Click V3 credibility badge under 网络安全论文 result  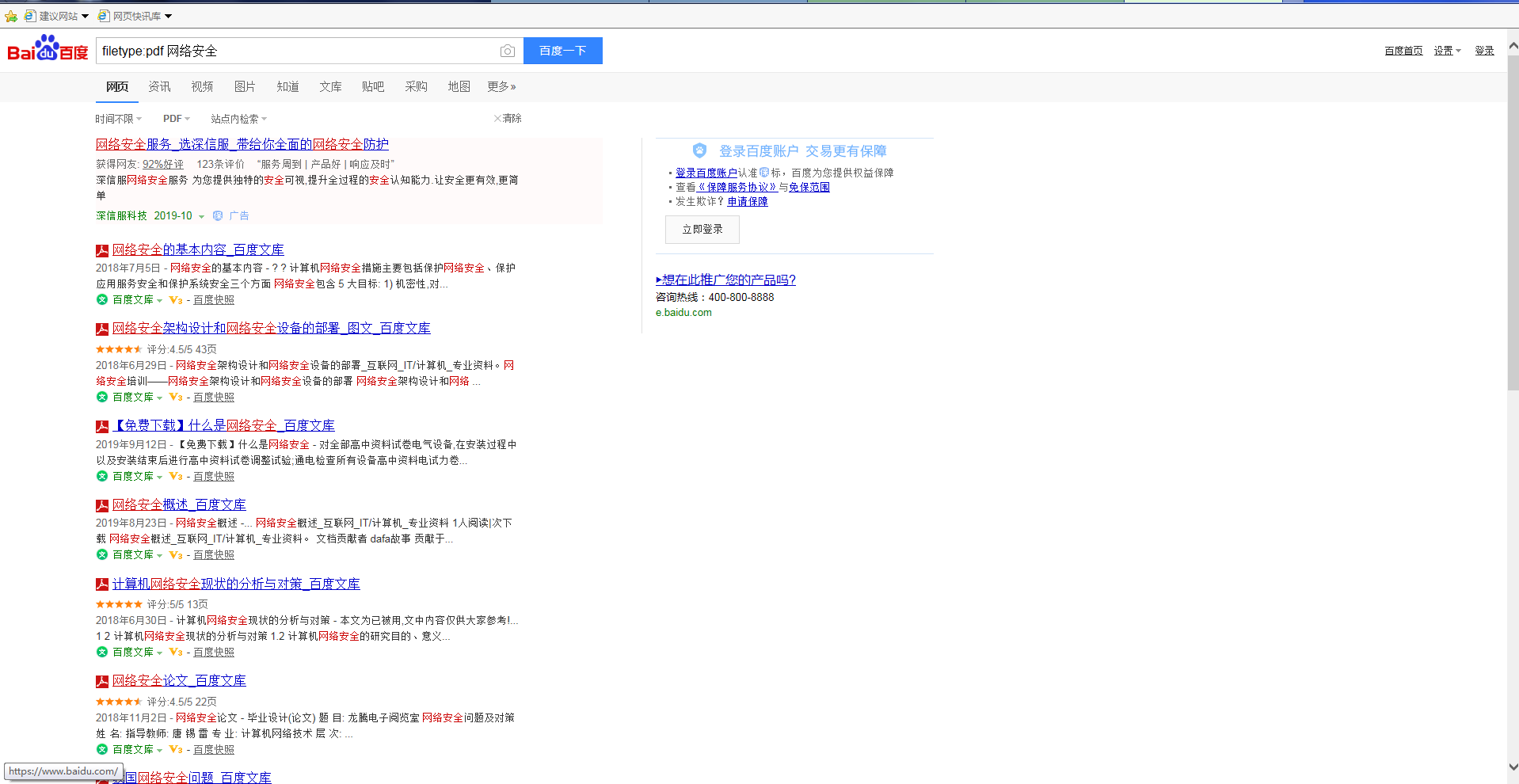176,749
